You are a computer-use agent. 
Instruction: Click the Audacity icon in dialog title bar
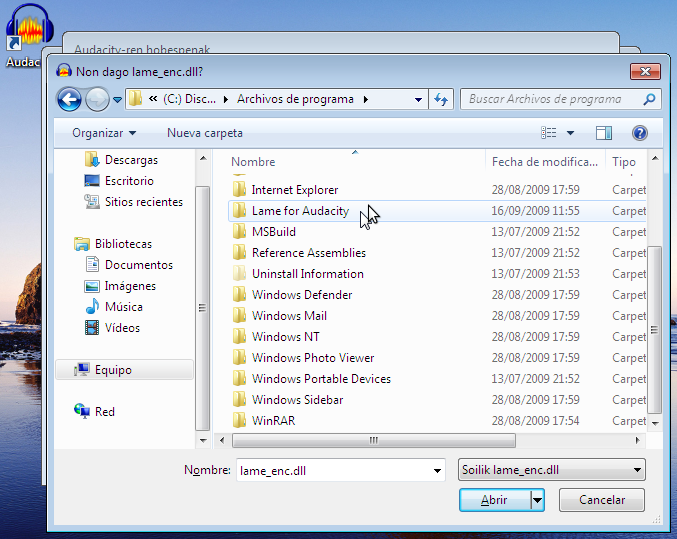pyautogui.click(x=64, y=71)
